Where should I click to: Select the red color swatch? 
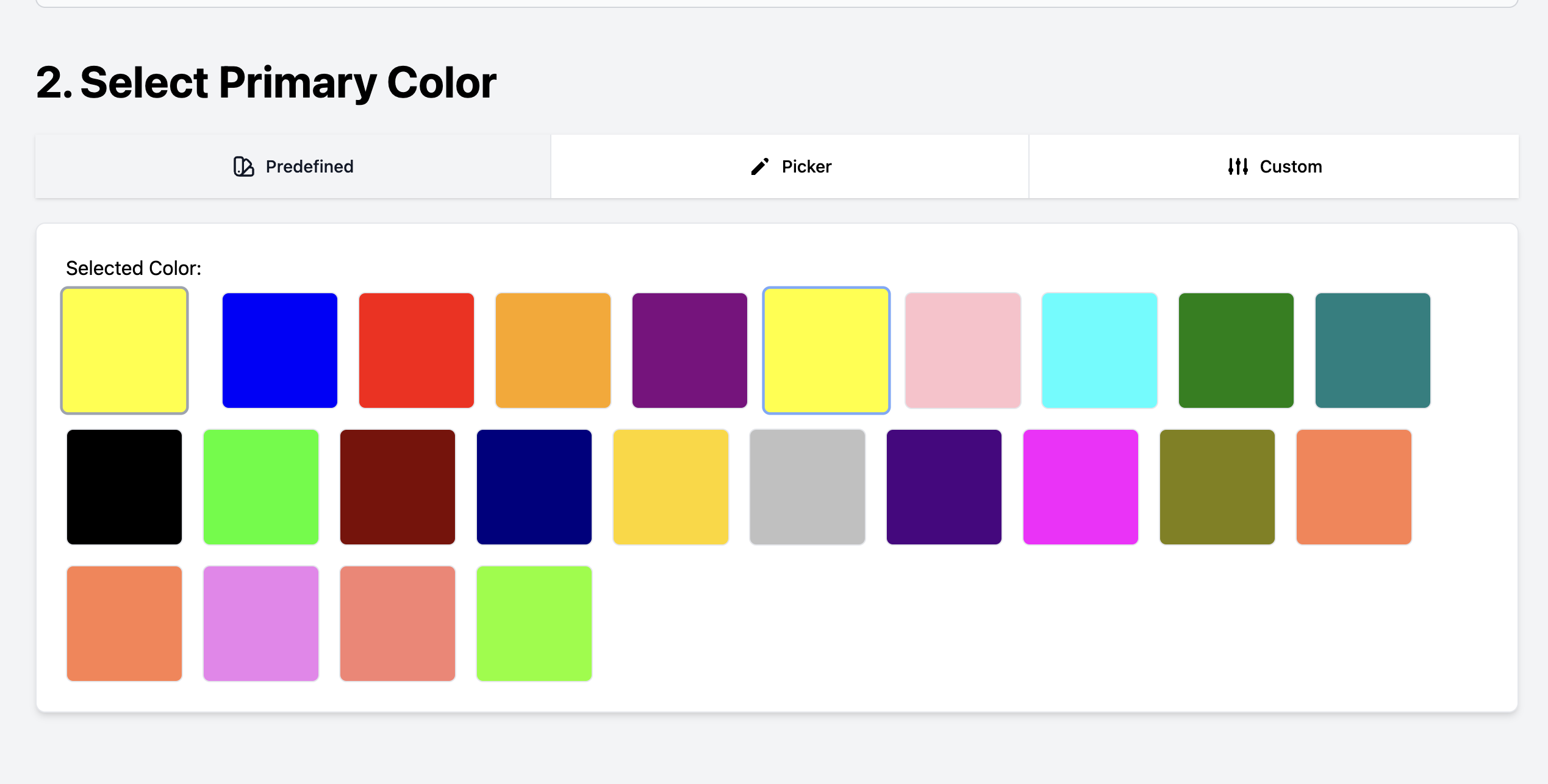pos(417,351)
